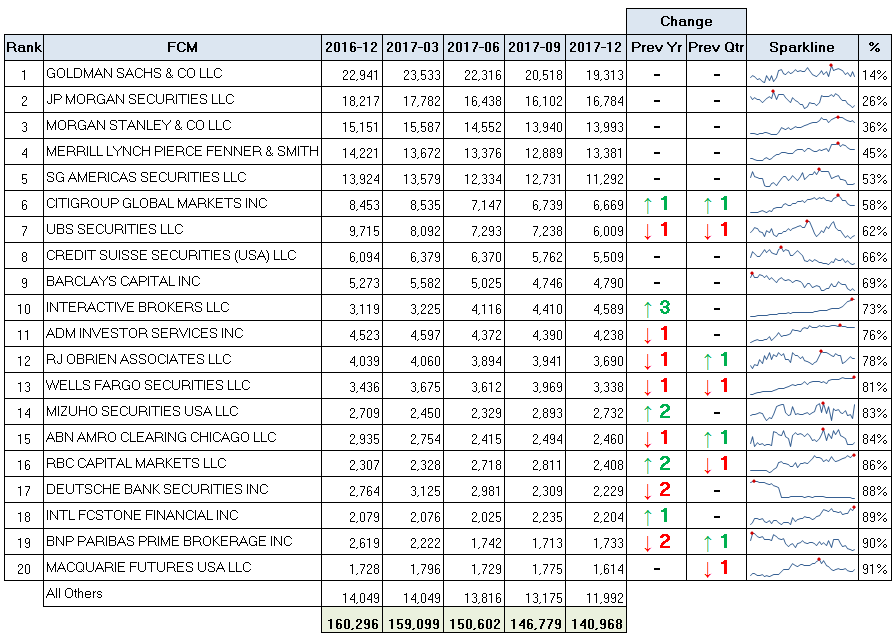Select MERRILL LYNCH PIERCE FENNER & SMITH cell
The image size is (894, 636).
tap(182, 152)
